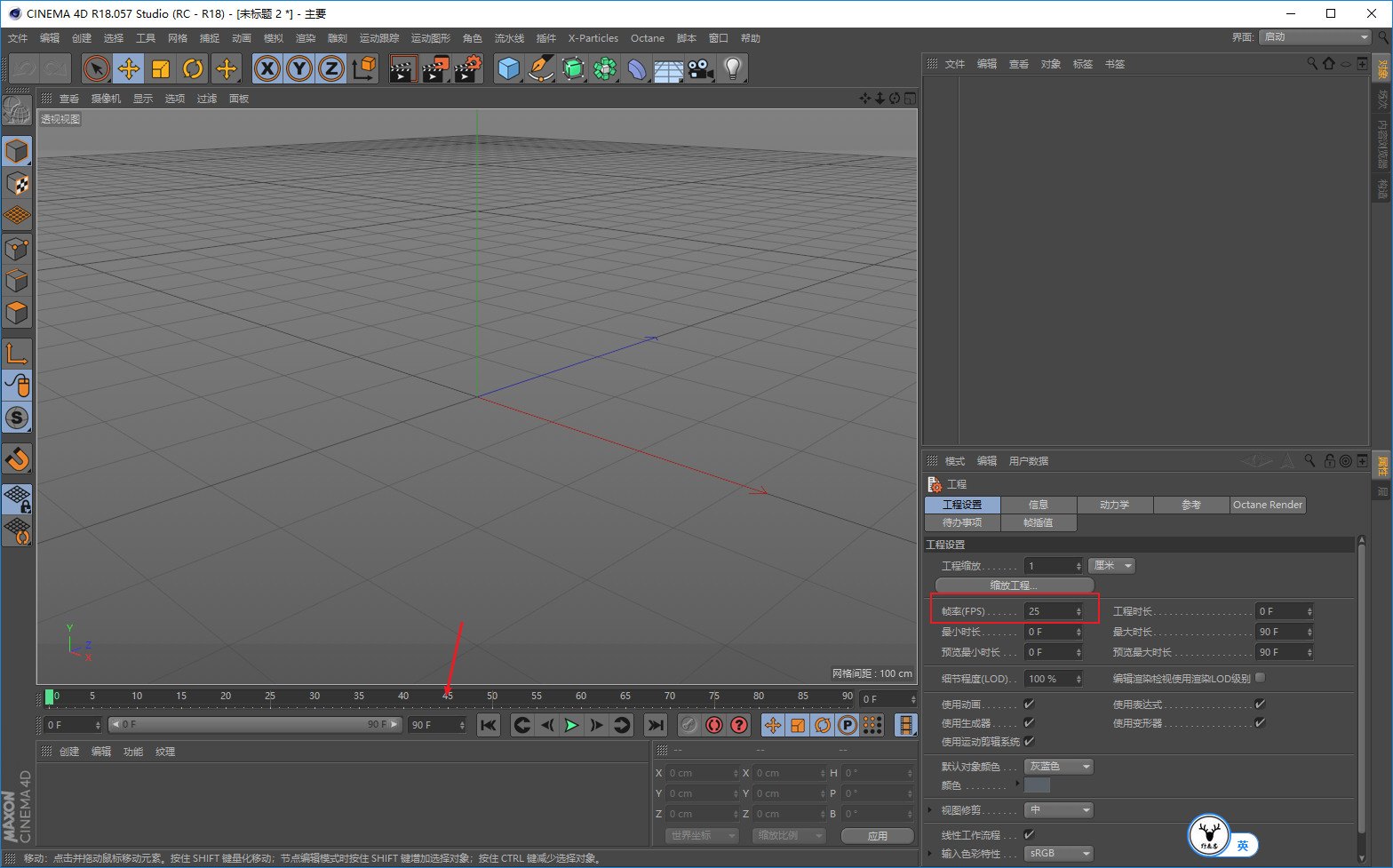Jump to end of animation
1393x868 pixels.
[655, 725]
